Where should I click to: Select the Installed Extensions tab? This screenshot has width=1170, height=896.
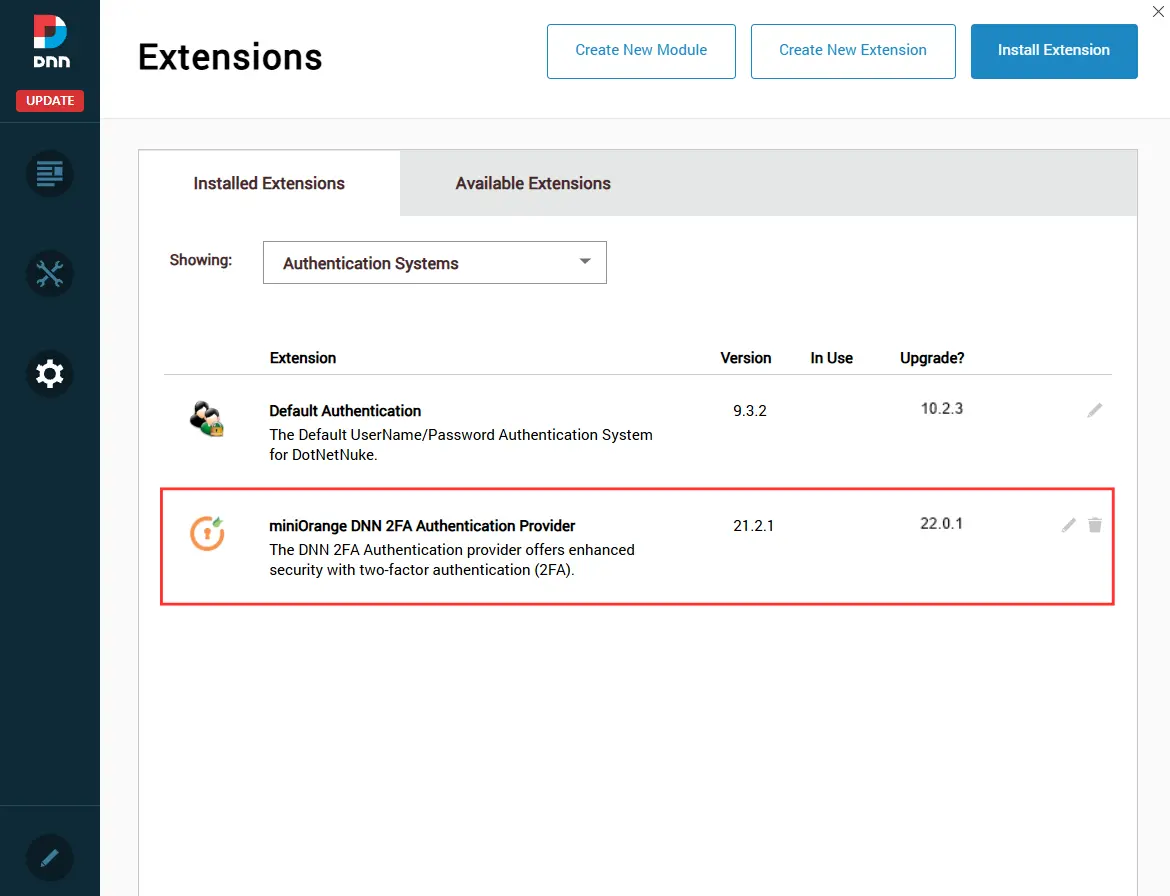(268, 183)
